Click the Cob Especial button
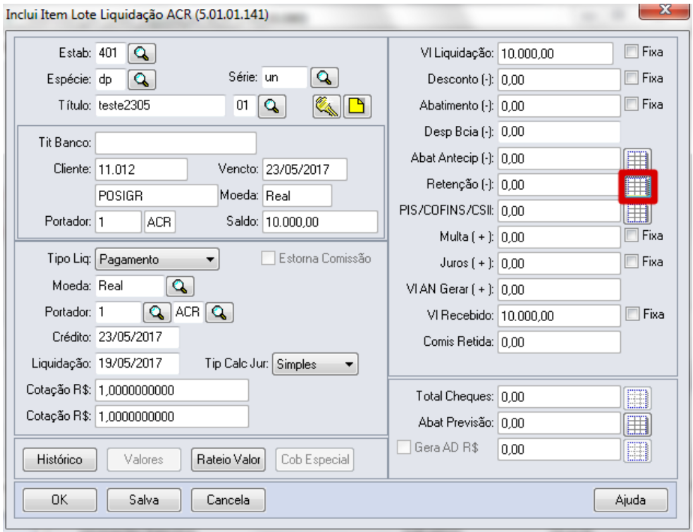 point(315,460)
